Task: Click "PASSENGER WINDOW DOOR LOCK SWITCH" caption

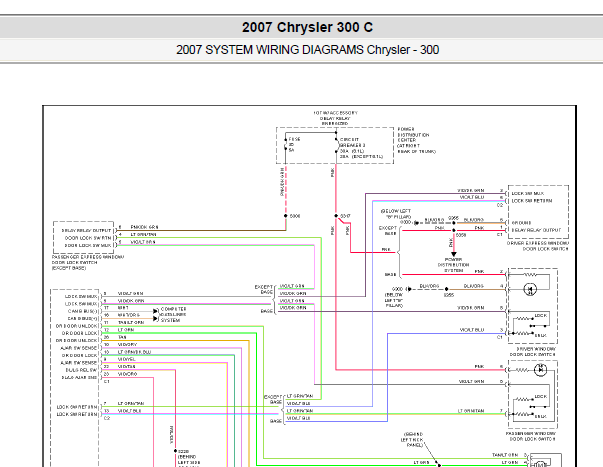Action: pos(531,436)
